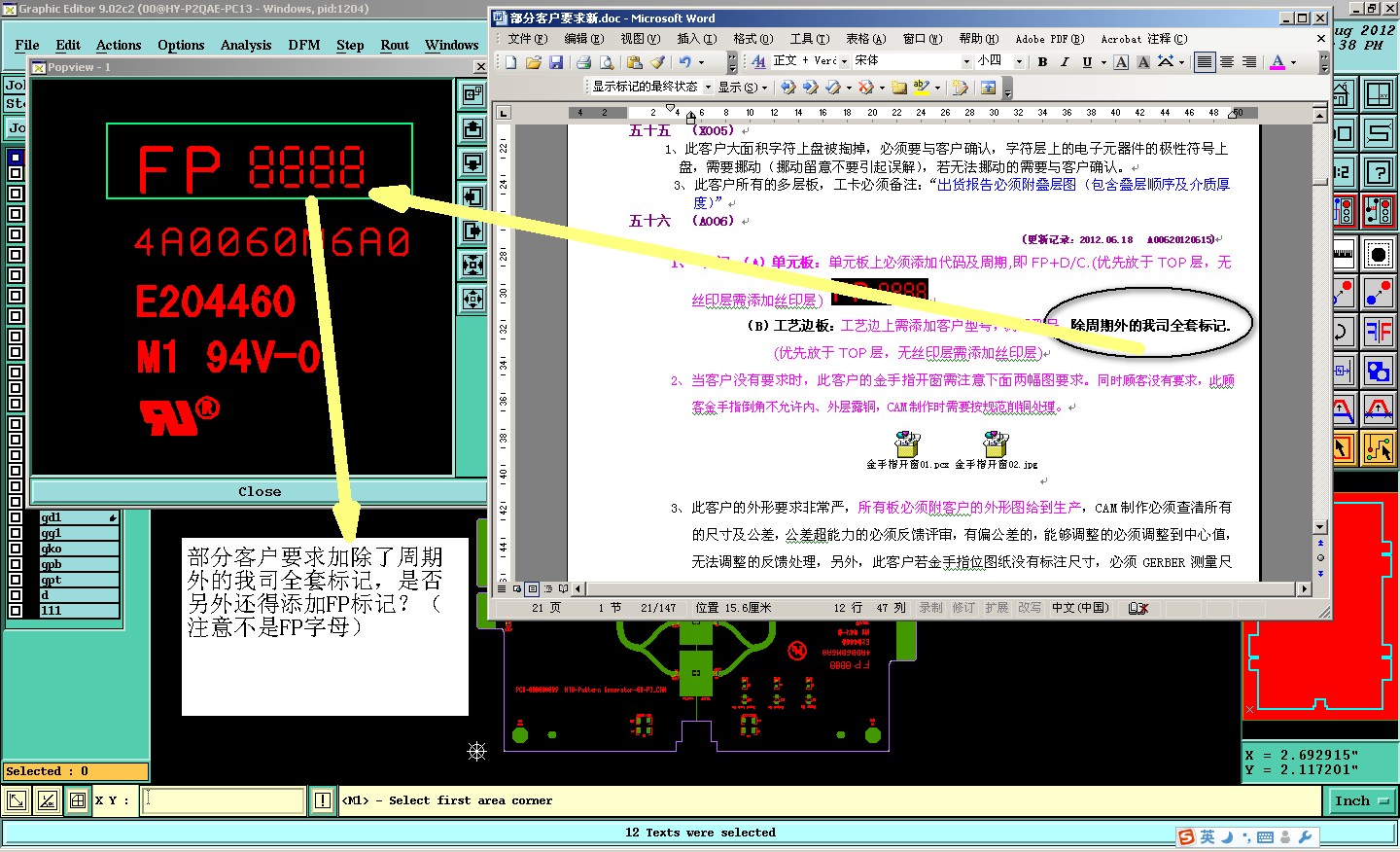Image resolution: width=1400 pixels, height=852 pixels.
Task: Click the font color A swatch
Action: [1277, 62]
